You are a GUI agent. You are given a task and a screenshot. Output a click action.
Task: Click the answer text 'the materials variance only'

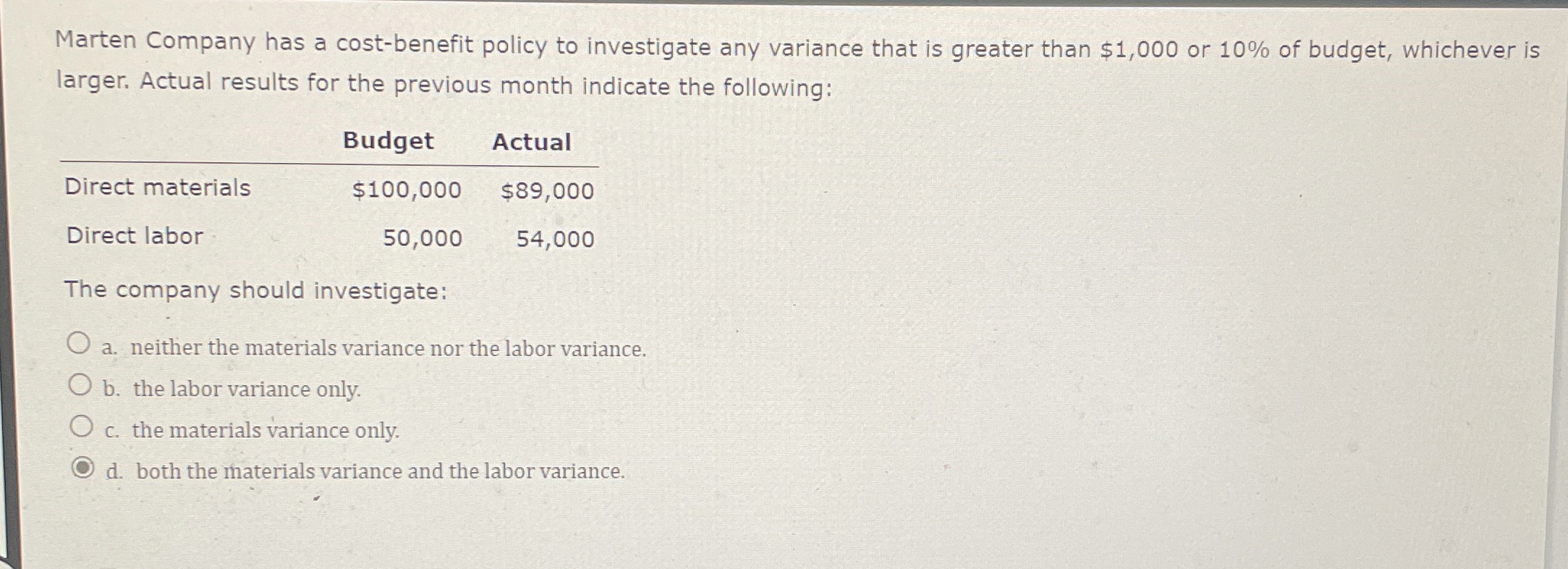(x=265, y=431)
